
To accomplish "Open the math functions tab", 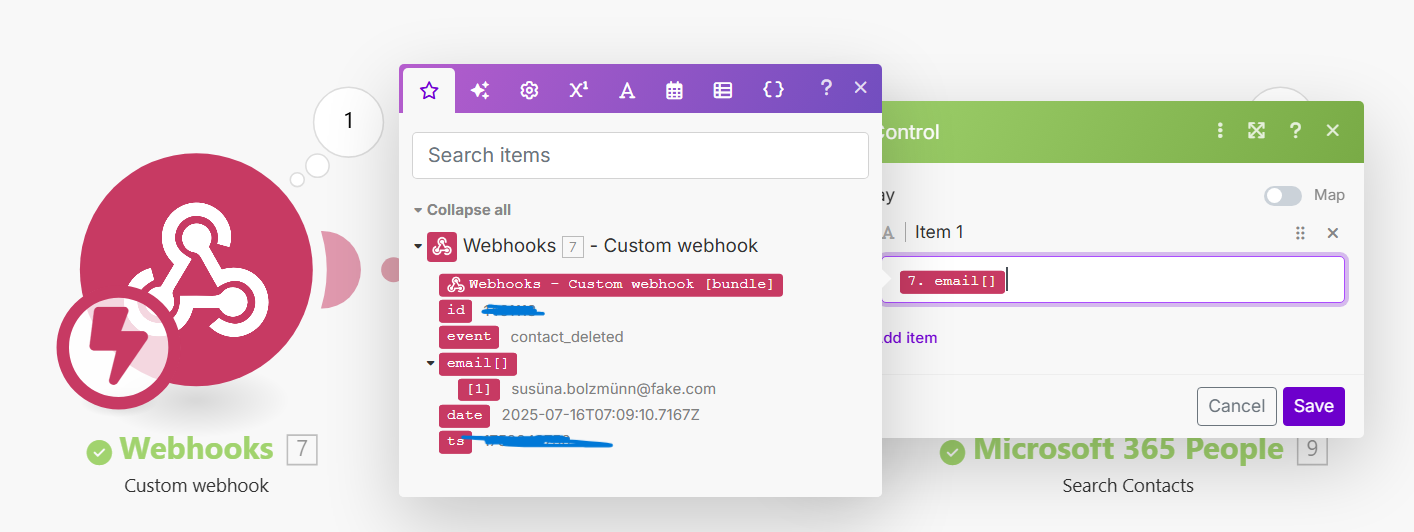I will (578, 90).
